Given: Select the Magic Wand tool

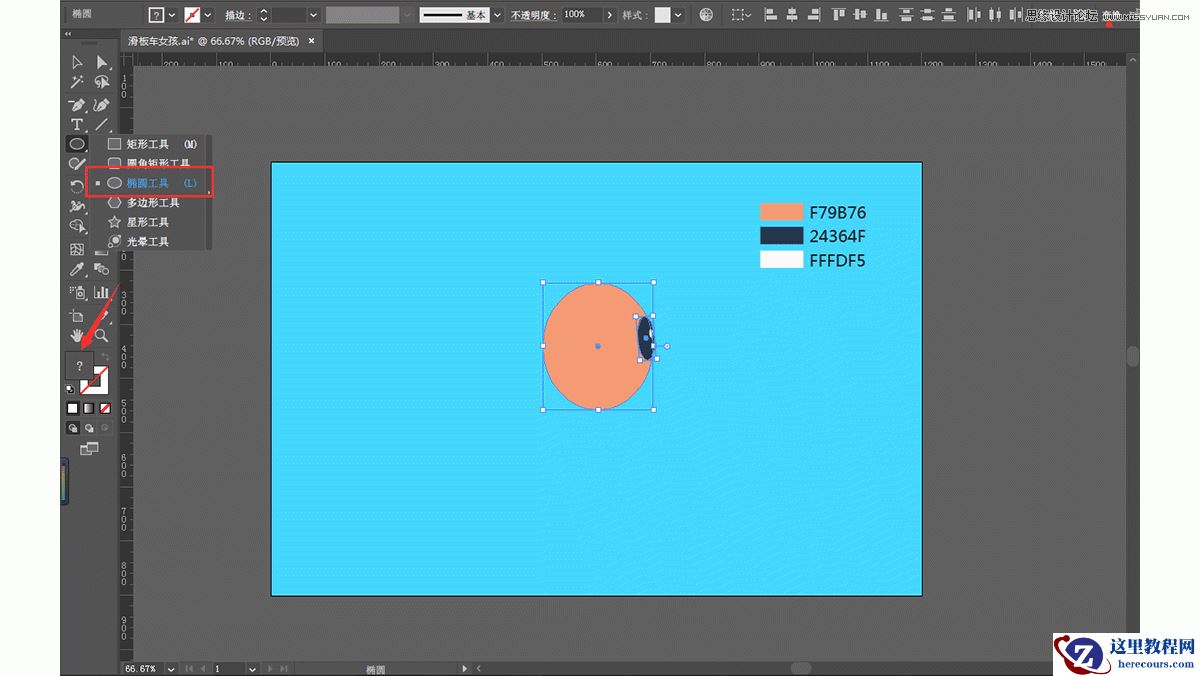Looking at the screenshot, I should coord(77,83).
